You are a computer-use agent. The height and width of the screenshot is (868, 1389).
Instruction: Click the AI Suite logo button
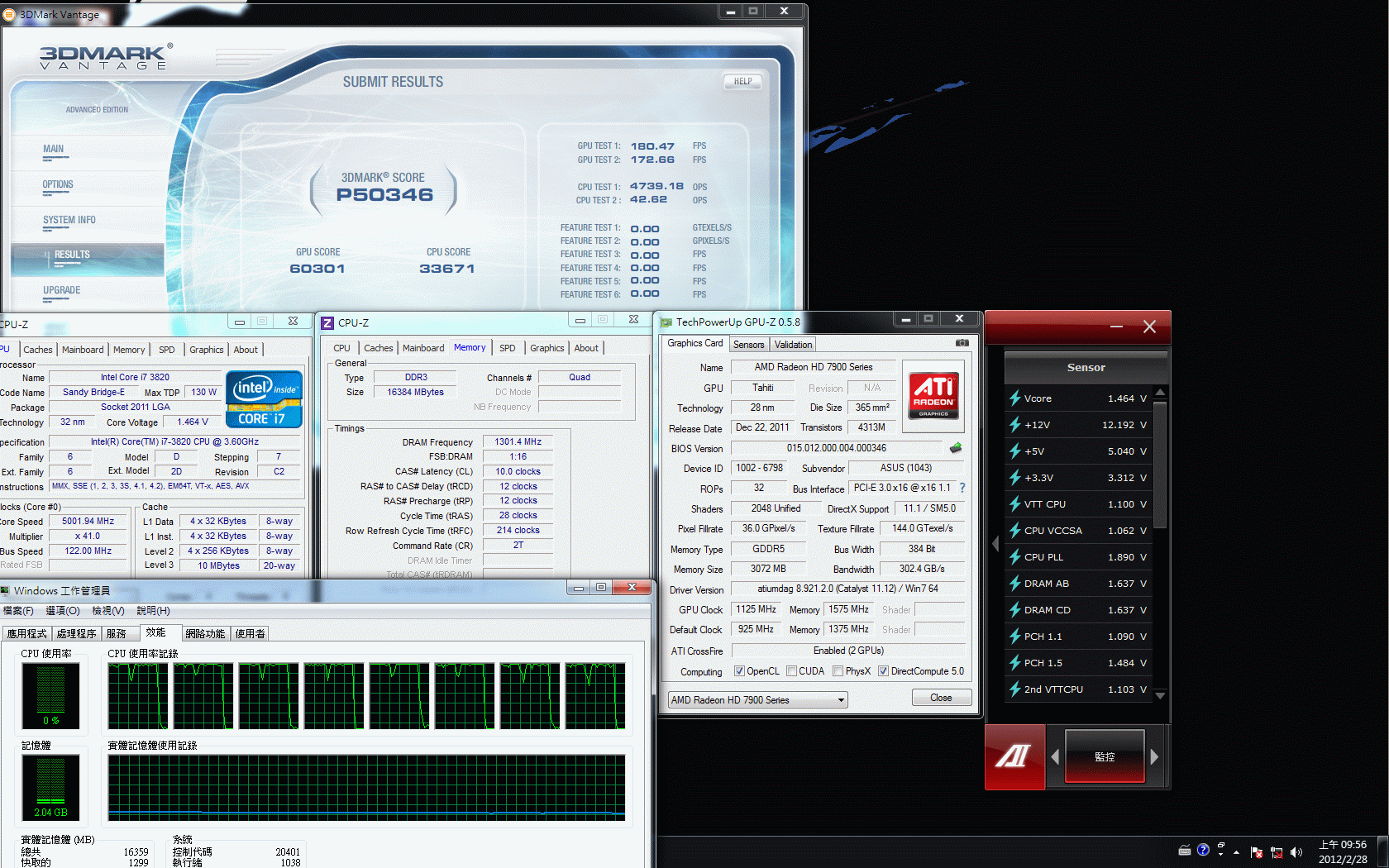click(x=1014, y=756)
